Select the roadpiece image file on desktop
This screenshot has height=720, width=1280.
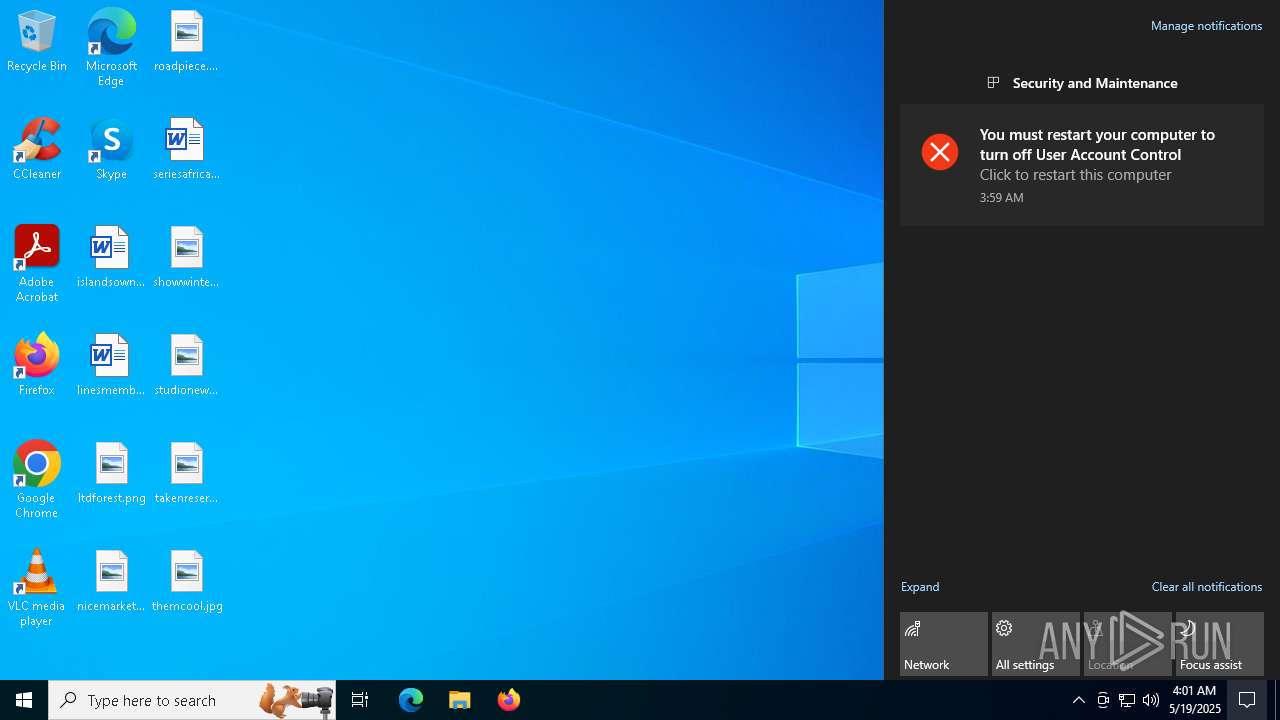point(186,42)
